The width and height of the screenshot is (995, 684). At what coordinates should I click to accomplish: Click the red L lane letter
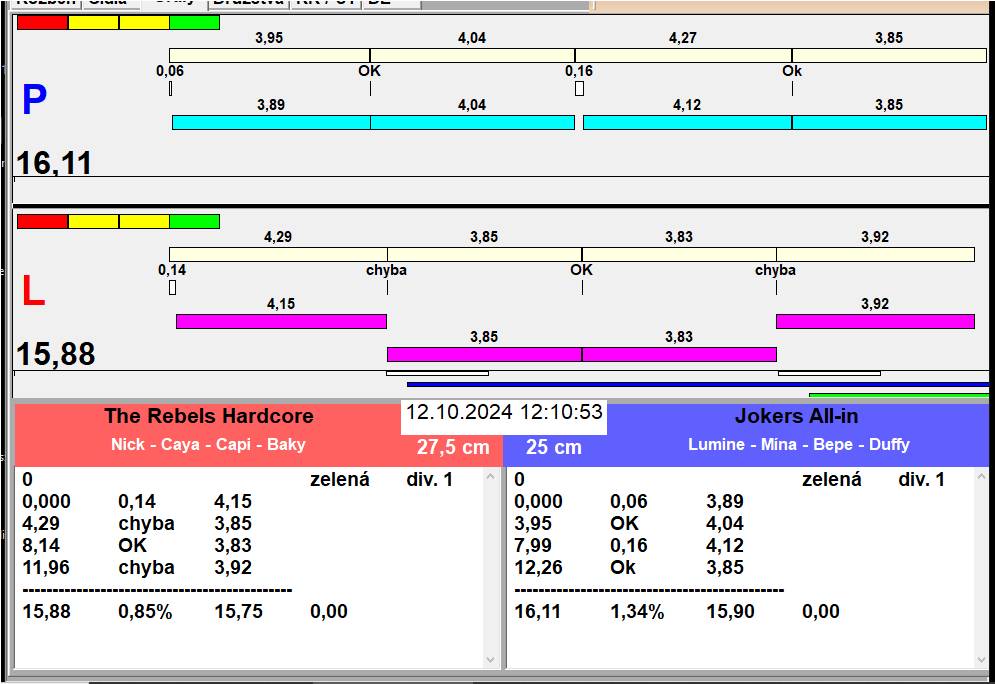pos(34,291)
